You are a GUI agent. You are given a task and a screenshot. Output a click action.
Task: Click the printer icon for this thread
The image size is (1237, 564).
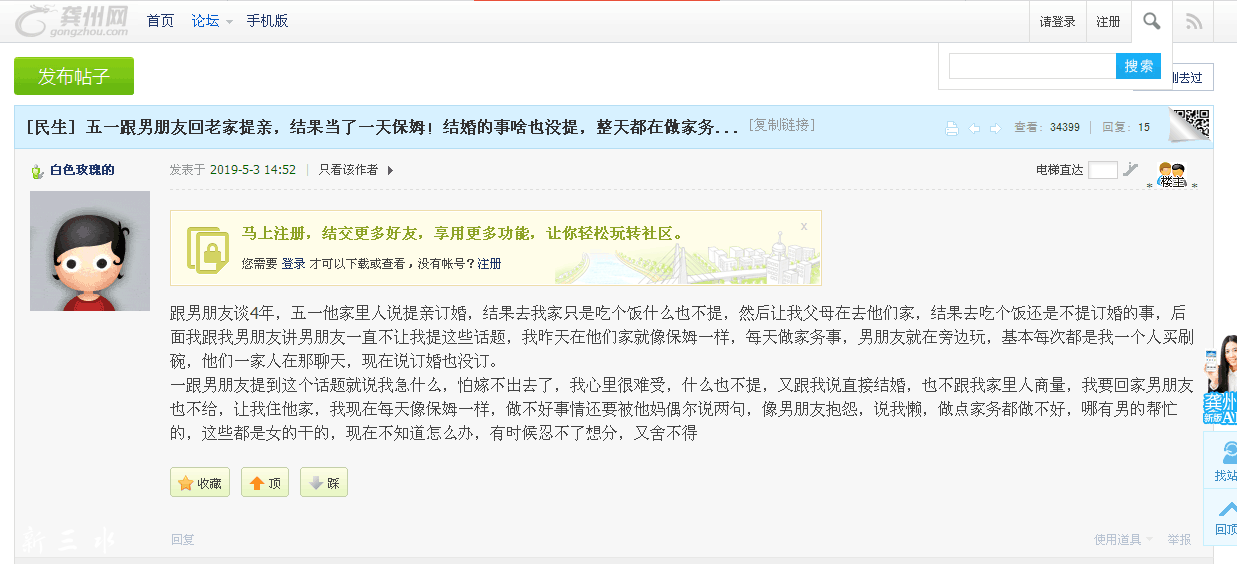(951, 128)
